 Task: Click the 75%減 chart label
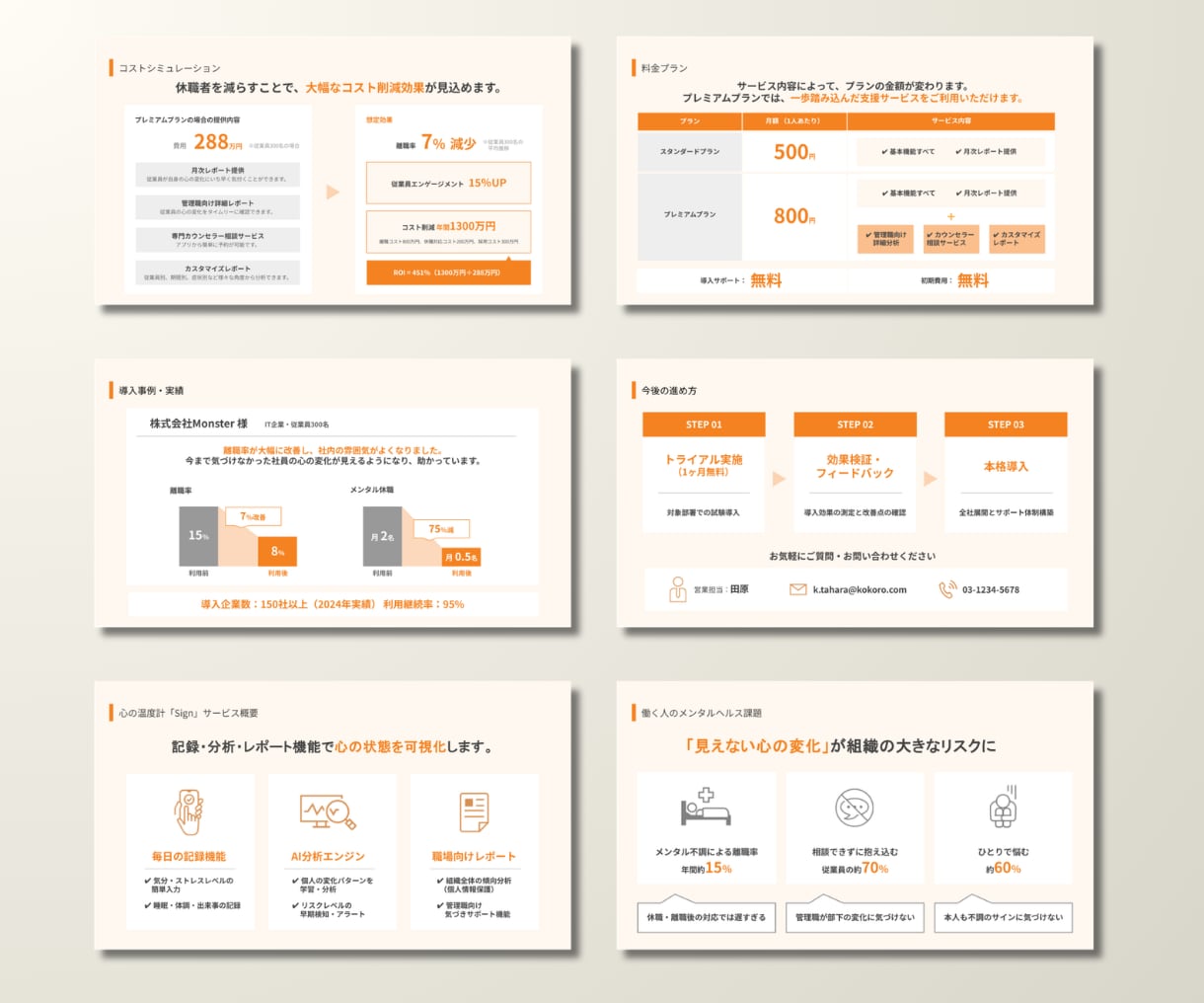441,529
